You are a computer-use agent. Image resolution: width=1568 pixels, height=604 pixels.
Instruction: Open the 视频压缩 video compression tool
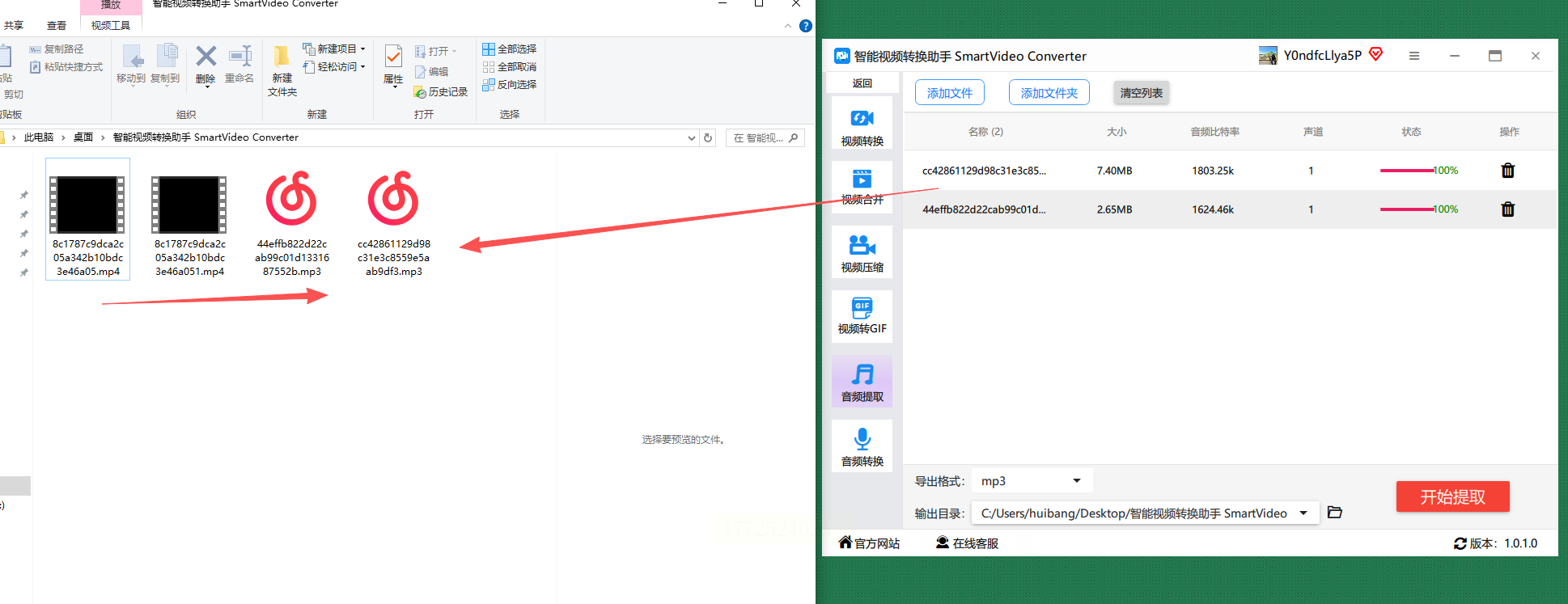tap(862, 252)
